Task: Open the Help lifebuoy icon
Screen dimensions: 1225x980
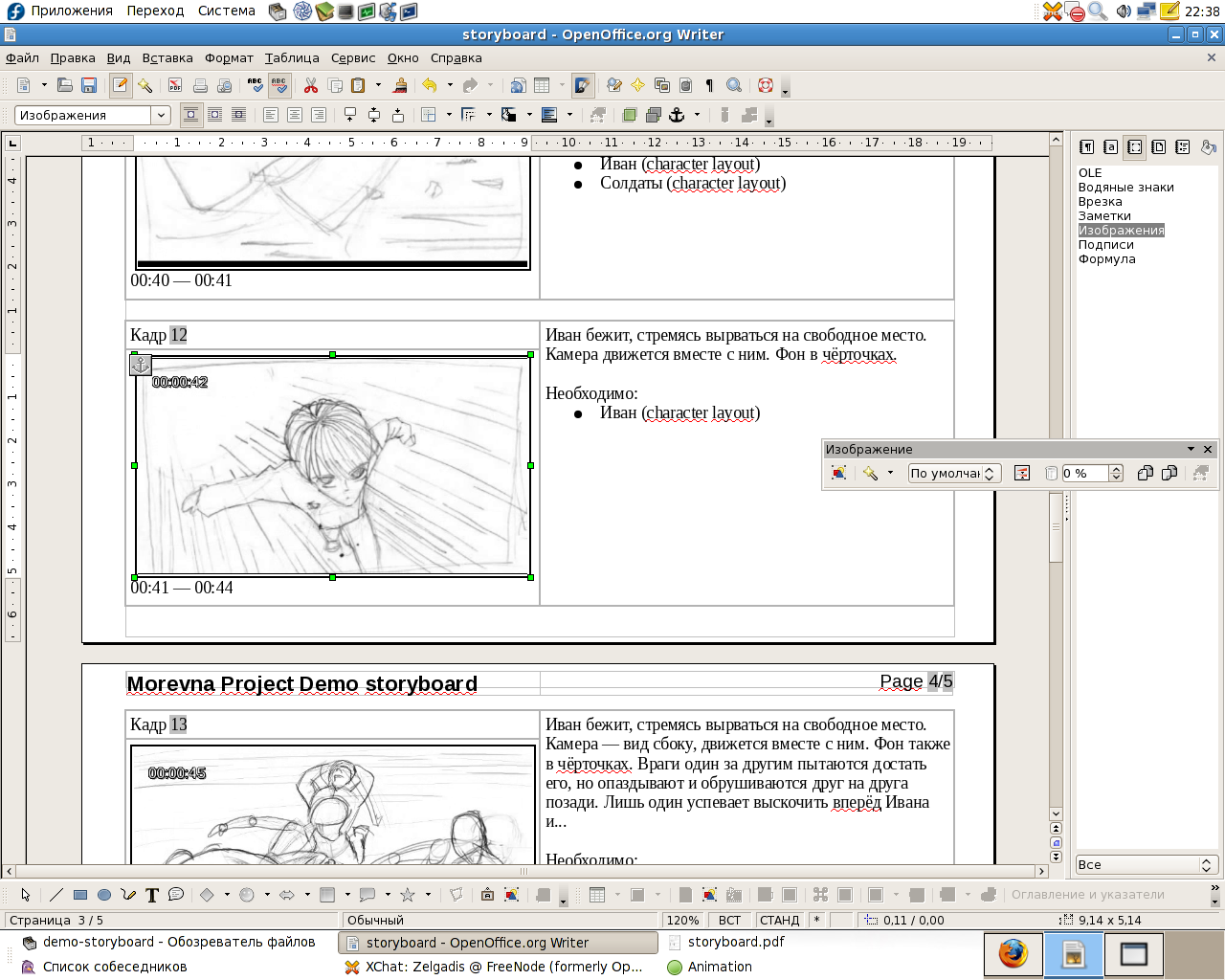Action: (765, 85)
